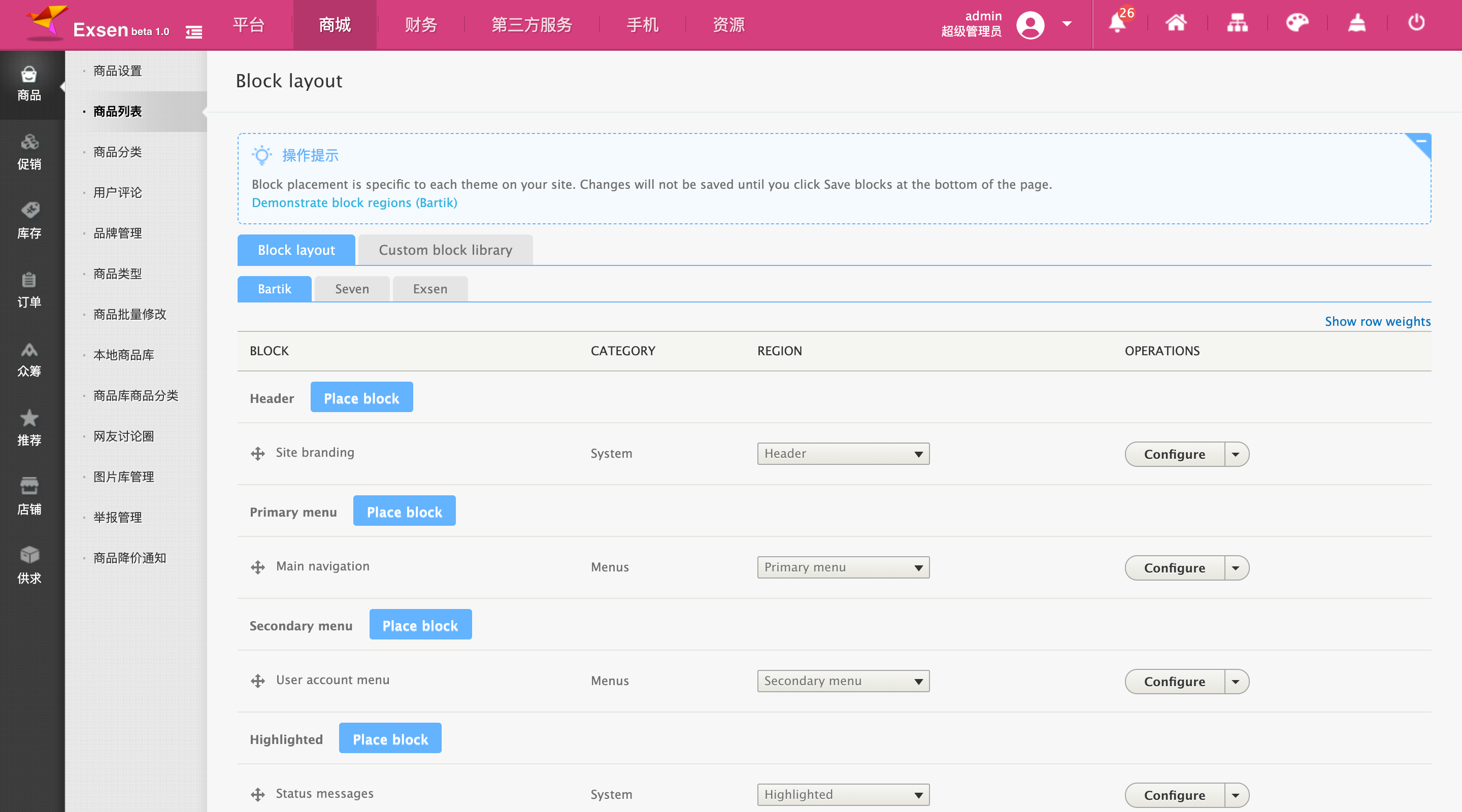1462x812 pixels.
Task: Open 图片库管理 in the submenu
Action: click(124, 477)
